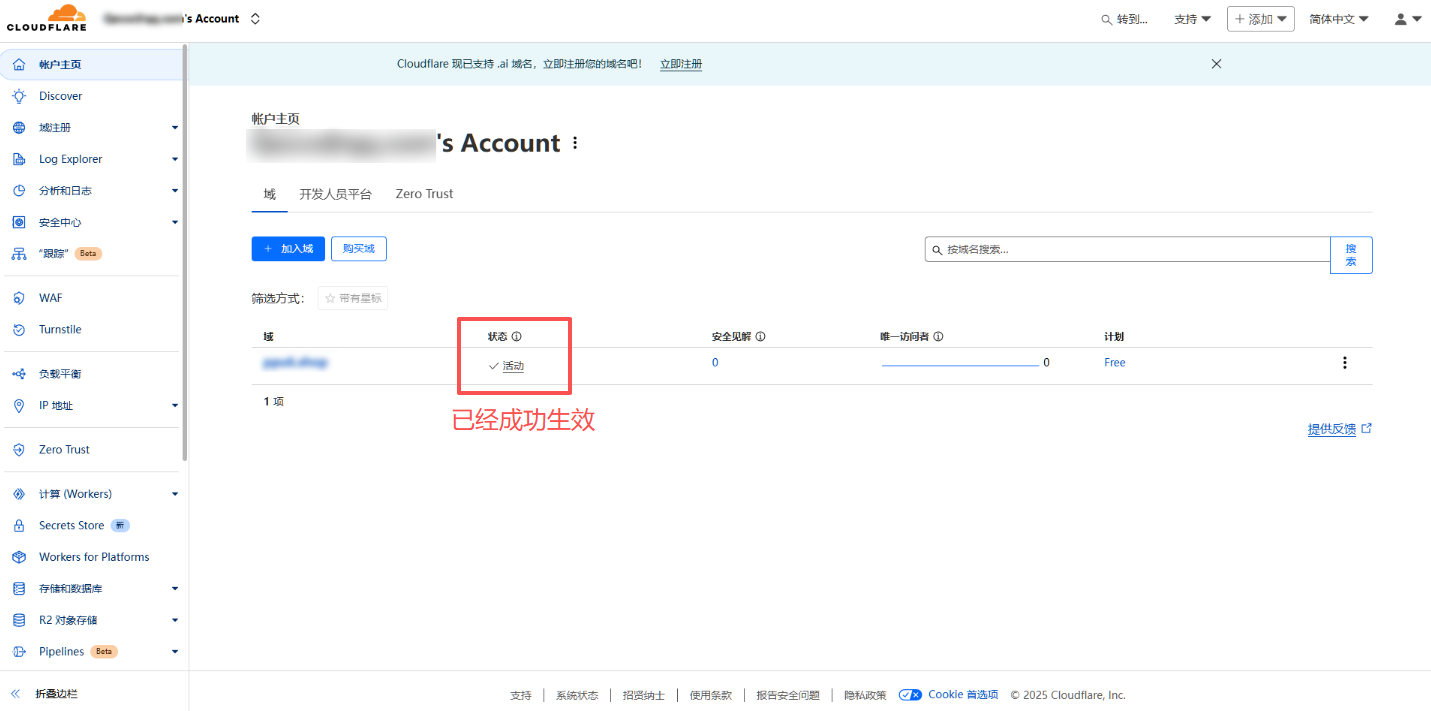1431x711 pixels.
Task: Click the account title three-dot menu
Action: (x=575, y=143)
